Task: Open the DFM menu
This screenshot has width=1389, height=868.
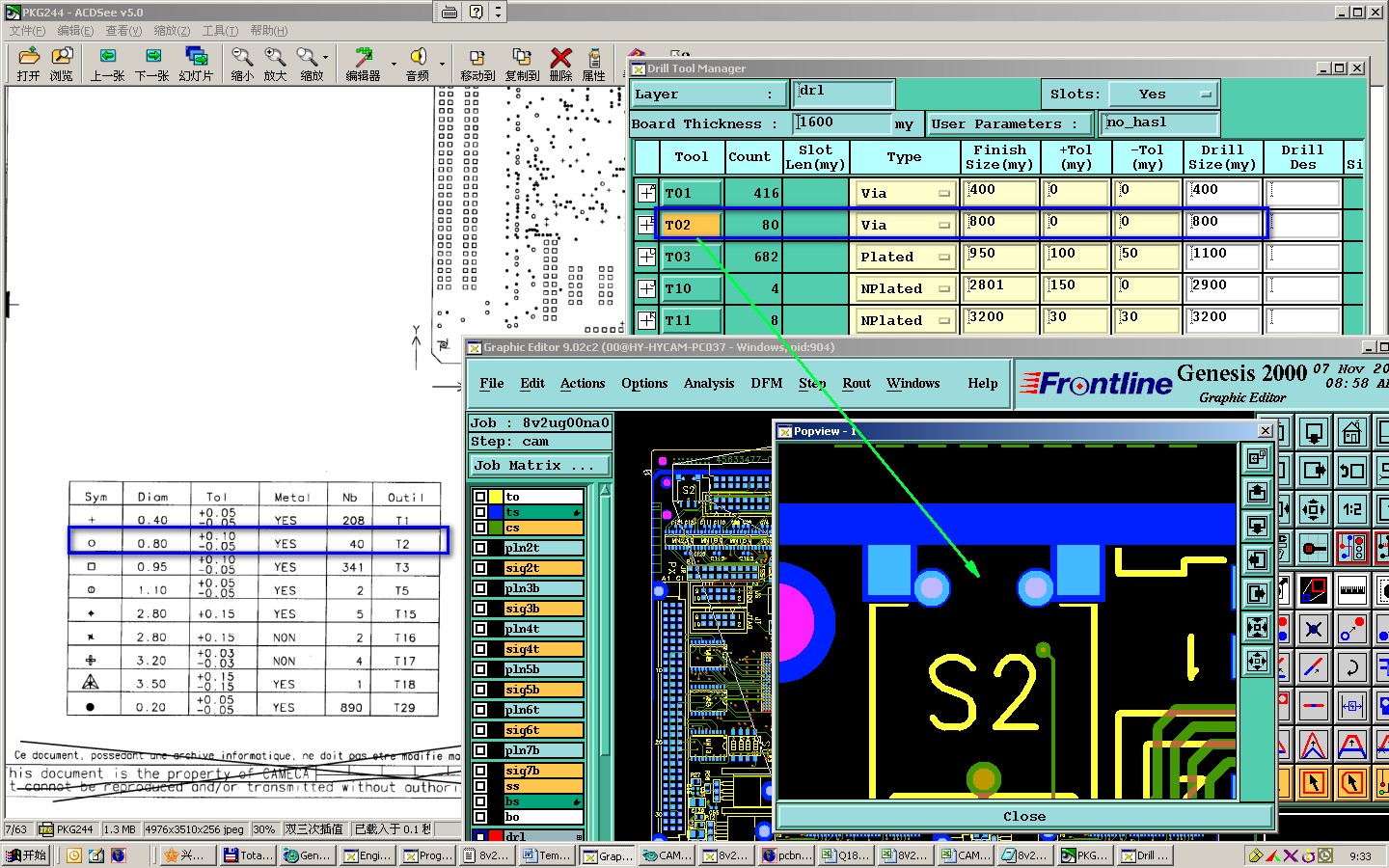Action: pyautogui.click(x=766, y=384)
